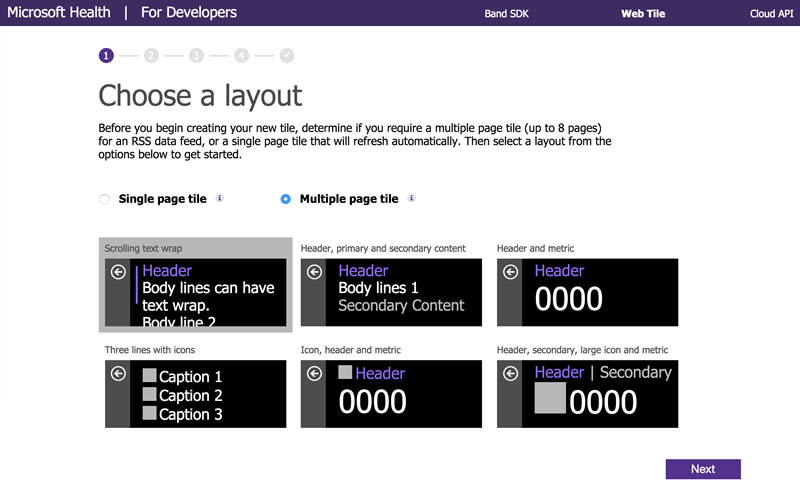The image size is (800, 484).
Task: Click back arrow in Header, primary and secondary preview
Action: click(314, 272)
